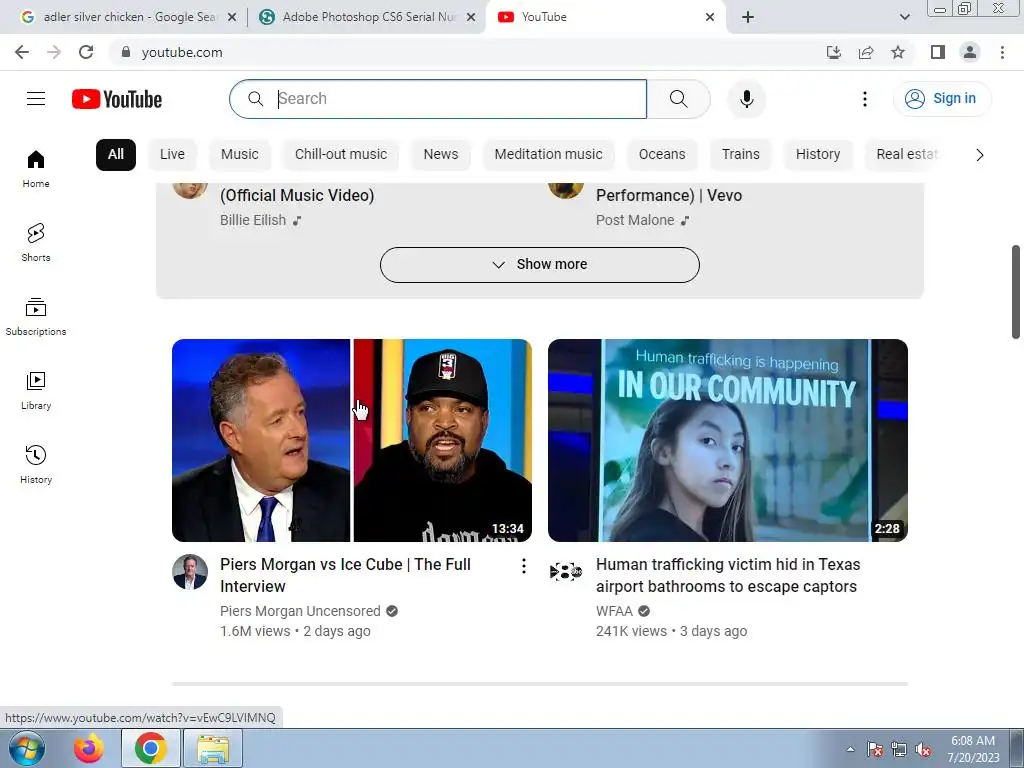Open File Explorer from taskbar
The image size is (1024, 768).
point(213,748)
